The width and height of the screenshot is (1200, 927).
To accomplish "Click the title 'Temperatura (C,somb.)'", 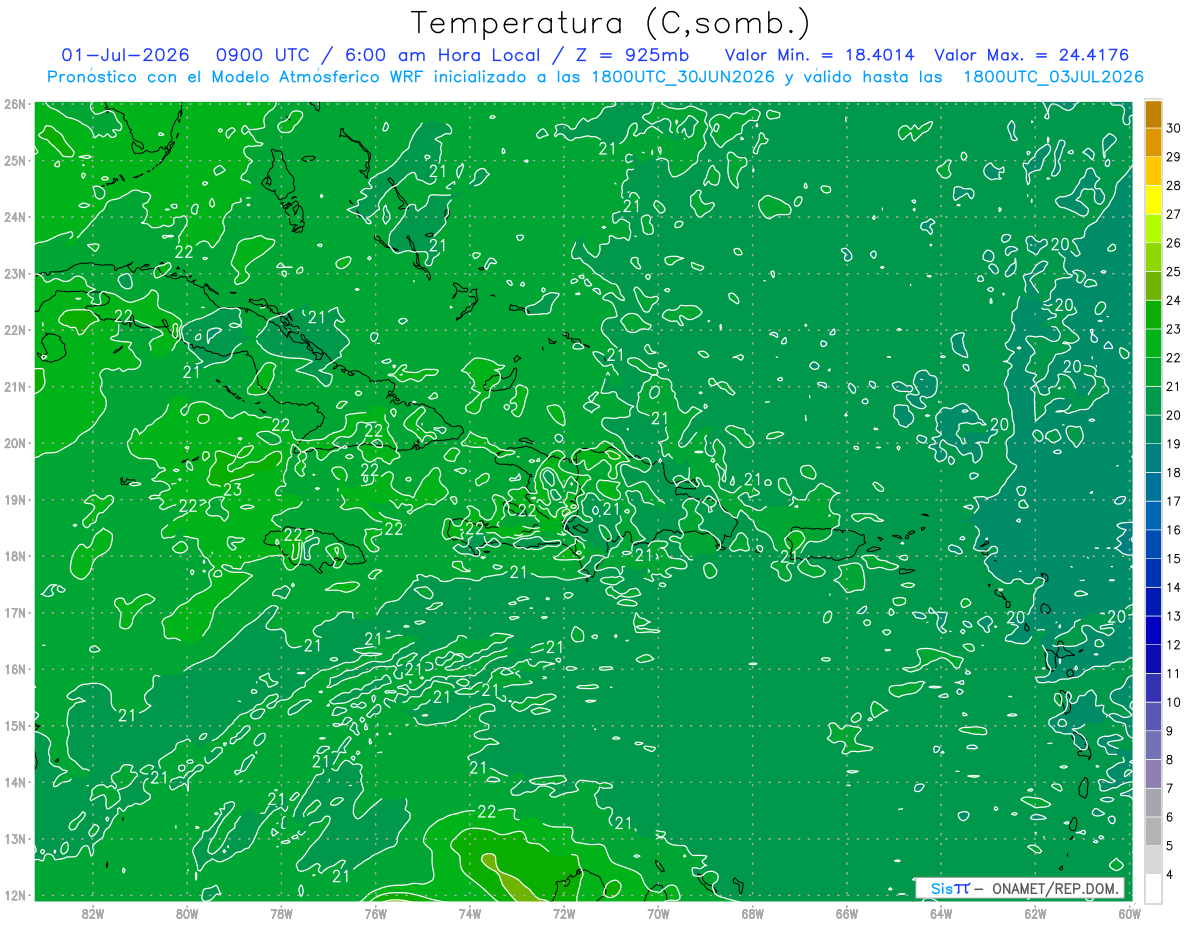I will coord(611,23).
